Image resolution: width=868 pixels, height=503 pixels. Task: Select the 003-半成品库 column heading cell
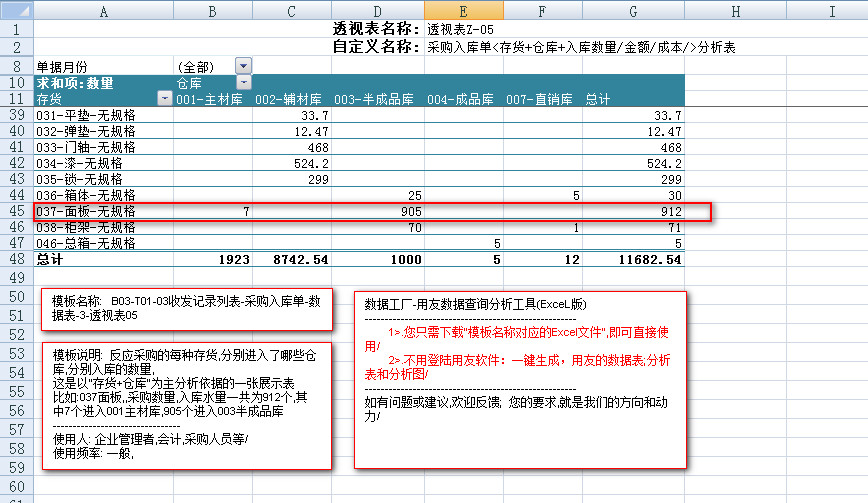click(372, 100)
